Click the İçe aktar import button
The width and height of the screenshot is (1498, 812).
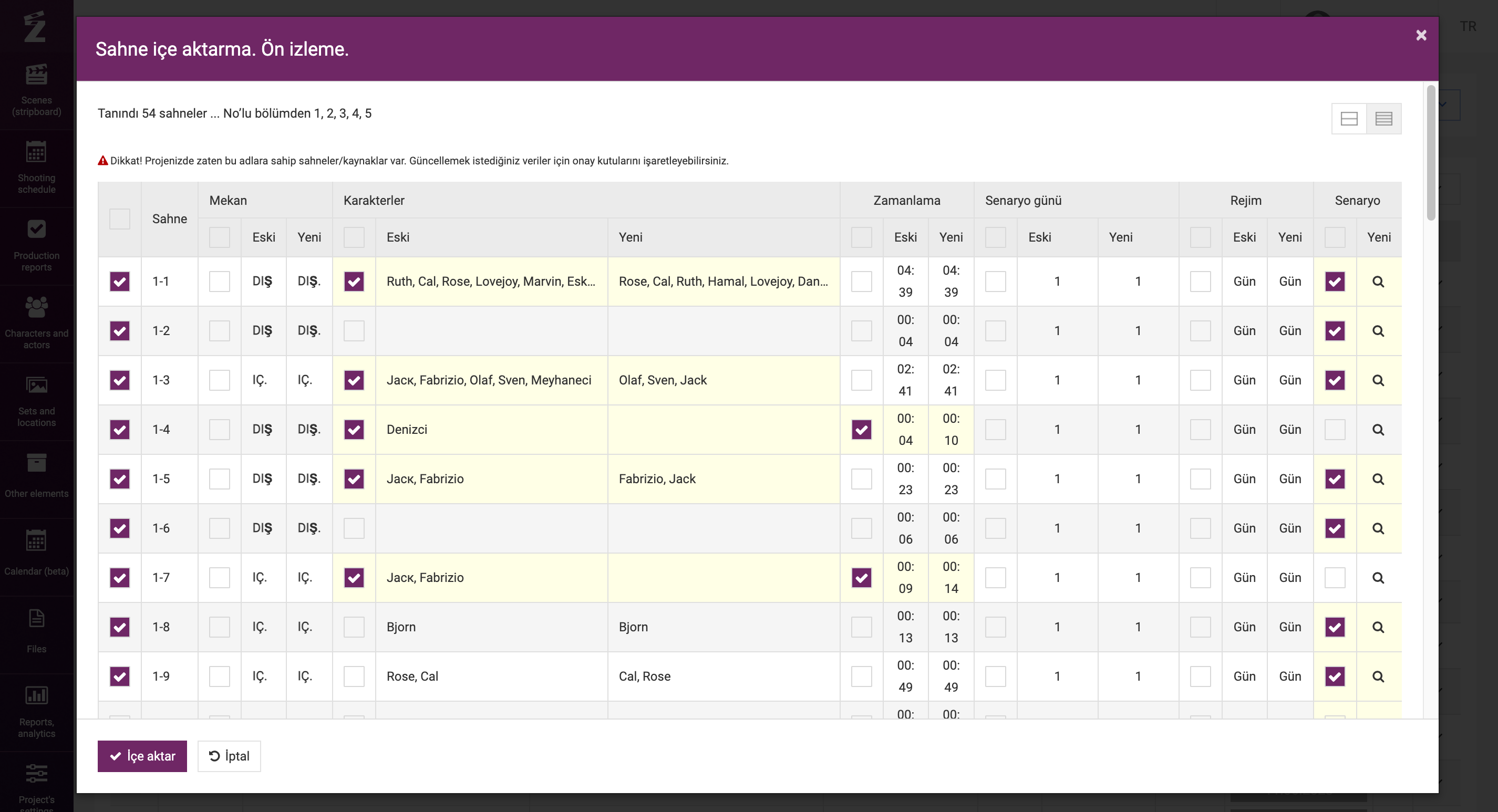coord(142,756)
